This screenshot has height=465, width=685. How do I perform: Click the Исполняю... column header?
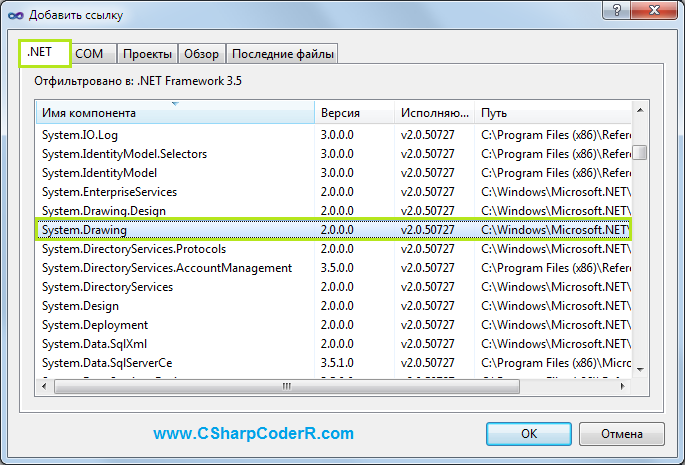tap(435, 113)
